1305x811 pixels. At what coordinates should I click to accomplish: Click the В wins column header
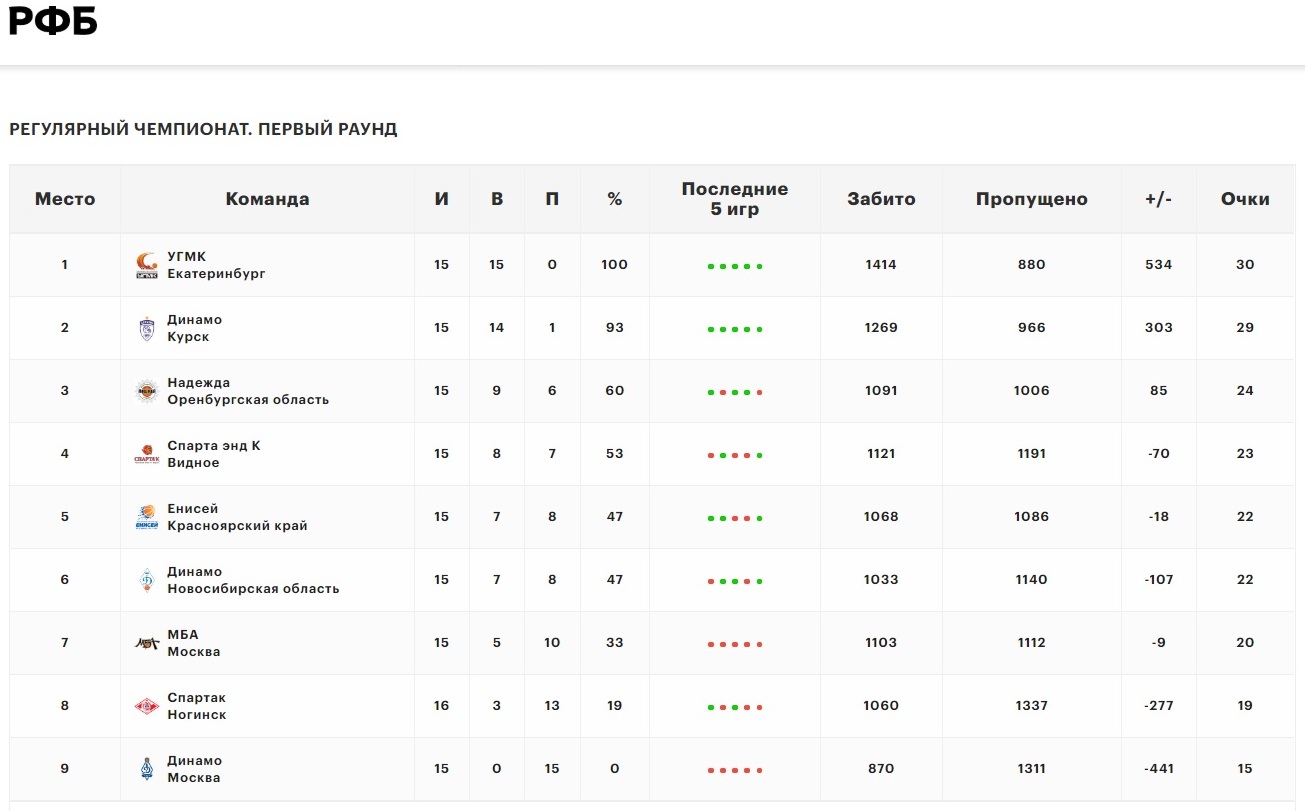497,199
